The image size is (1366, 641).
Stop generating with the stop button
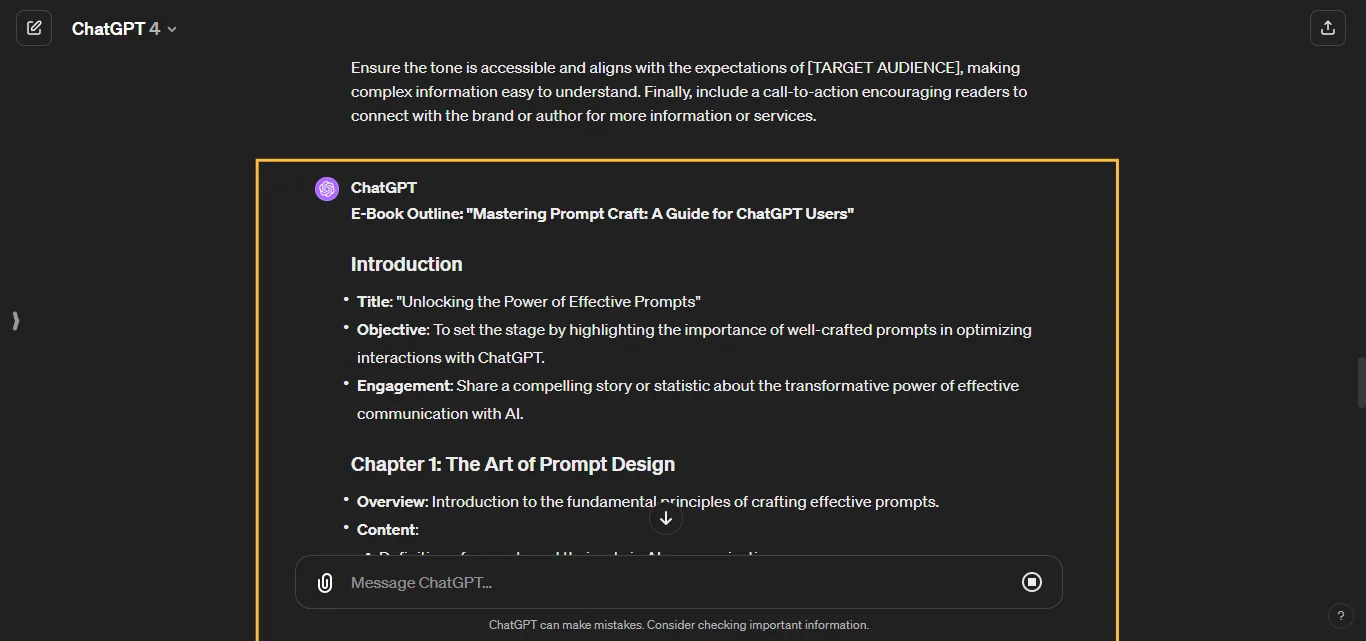1032,582
